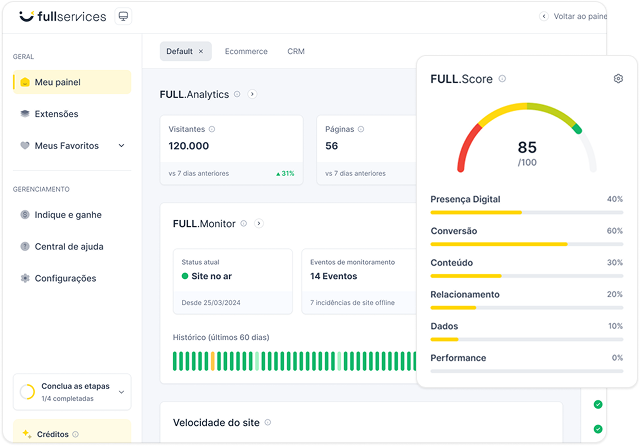Switch to the Ecommerce tab

click(x=246, y=51)
